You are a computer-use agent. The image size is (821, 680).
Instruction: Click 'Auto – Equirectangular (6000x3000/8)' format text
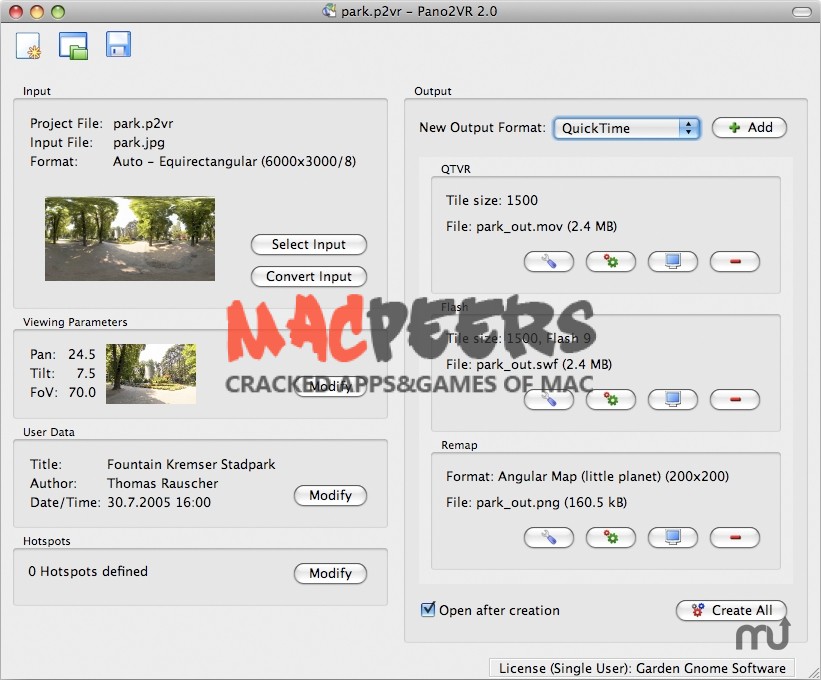(x=235, y=161)
